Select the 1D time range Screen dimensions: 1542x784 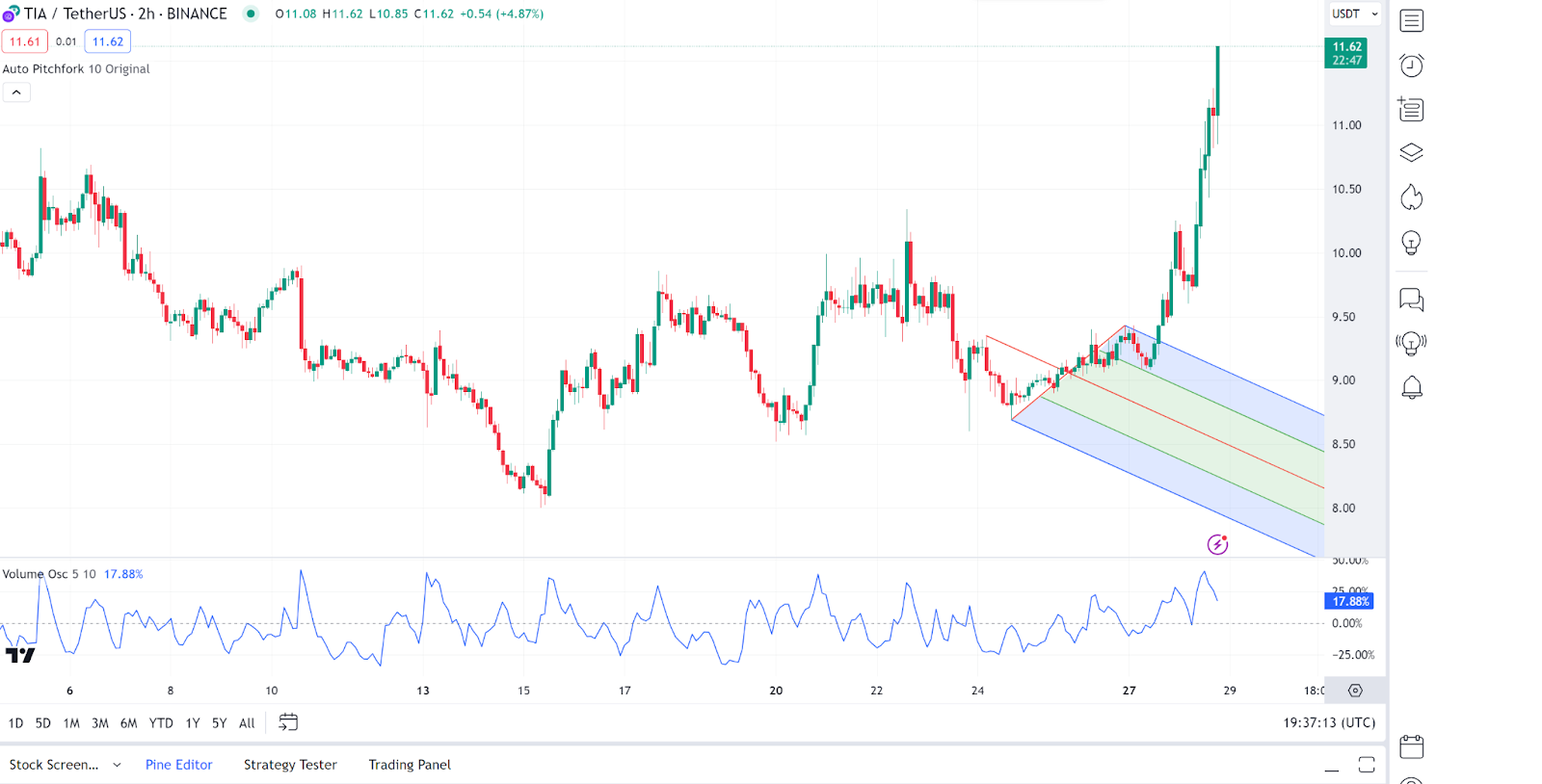tap(15, 723)
